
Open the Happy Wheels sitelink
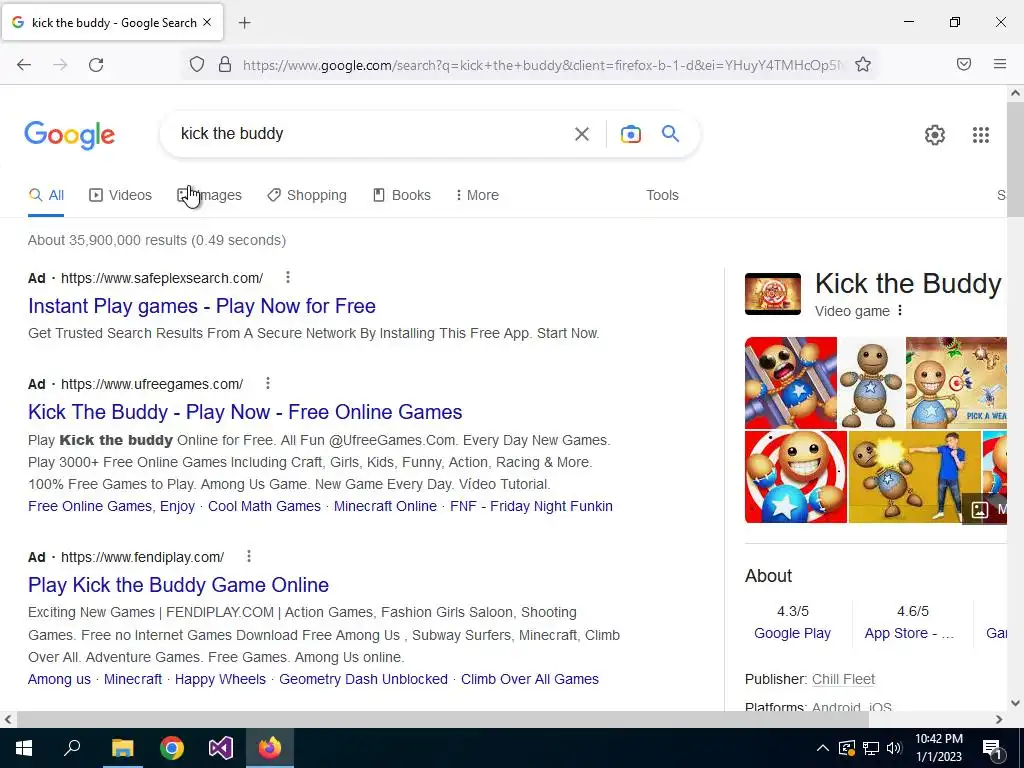click(x=220, y=679)
